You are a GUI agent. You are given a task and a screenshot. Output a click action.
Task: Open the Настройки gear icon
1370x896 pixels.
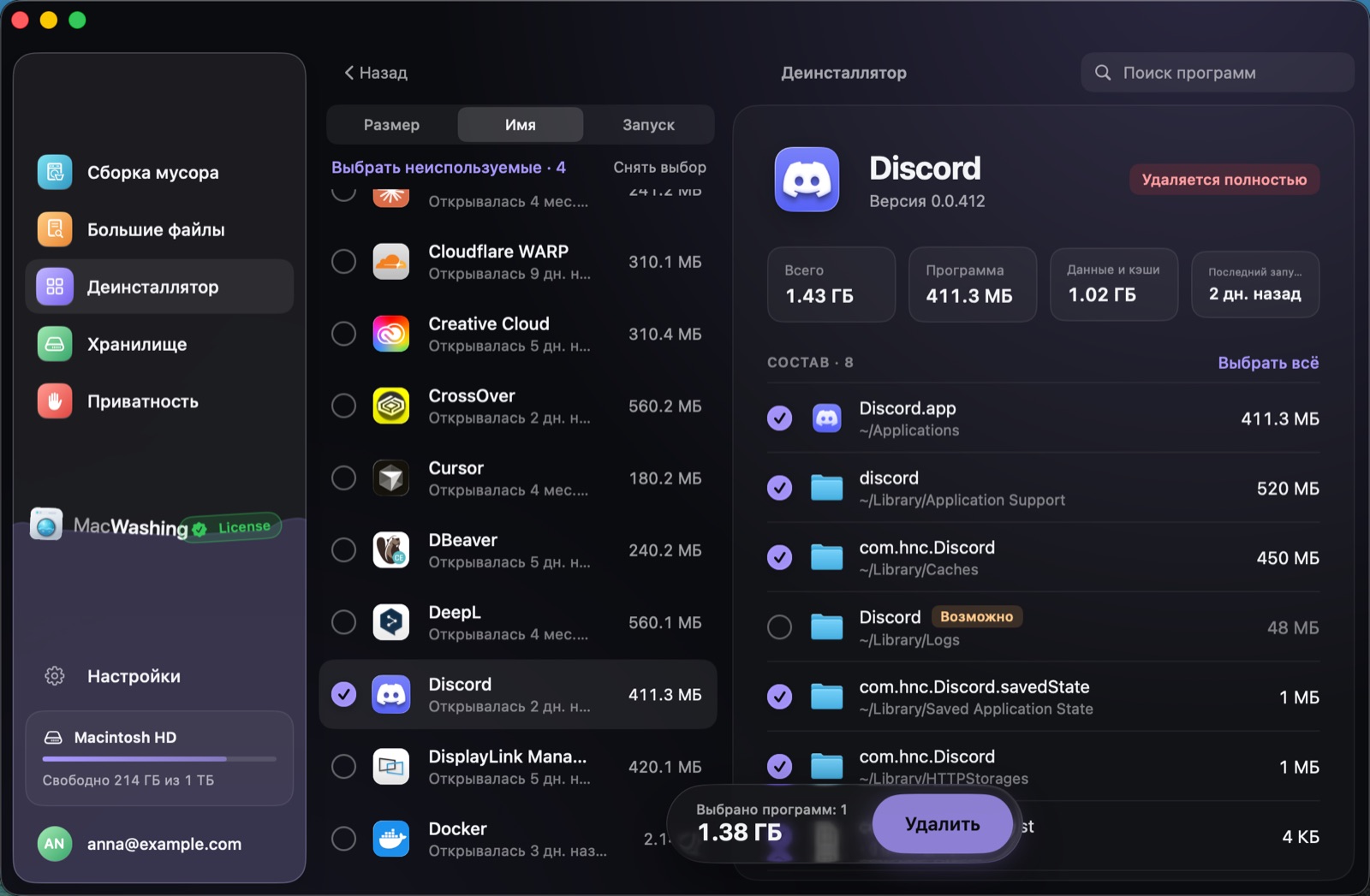[55, 676]
